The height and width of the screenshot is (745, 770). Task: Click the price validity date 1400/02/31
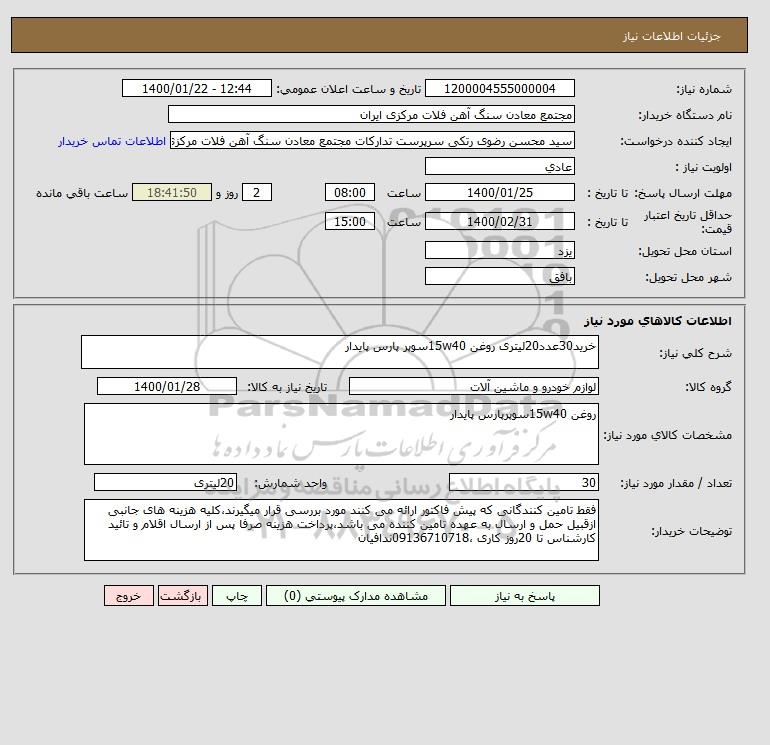[499, 221]
